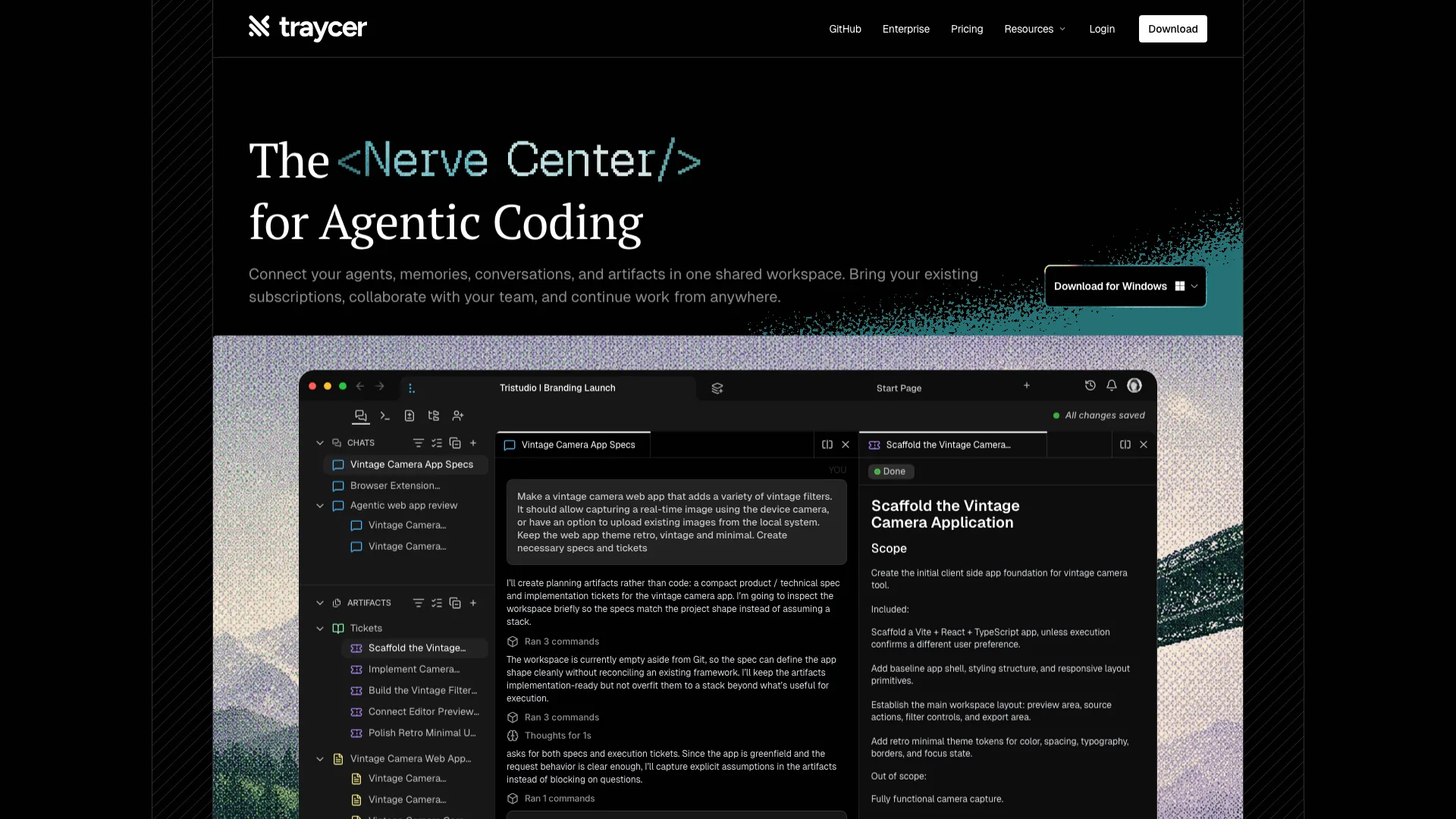Switch to the Start Page tab
This screenshot has width=1456, height=819.
[899, 388]
